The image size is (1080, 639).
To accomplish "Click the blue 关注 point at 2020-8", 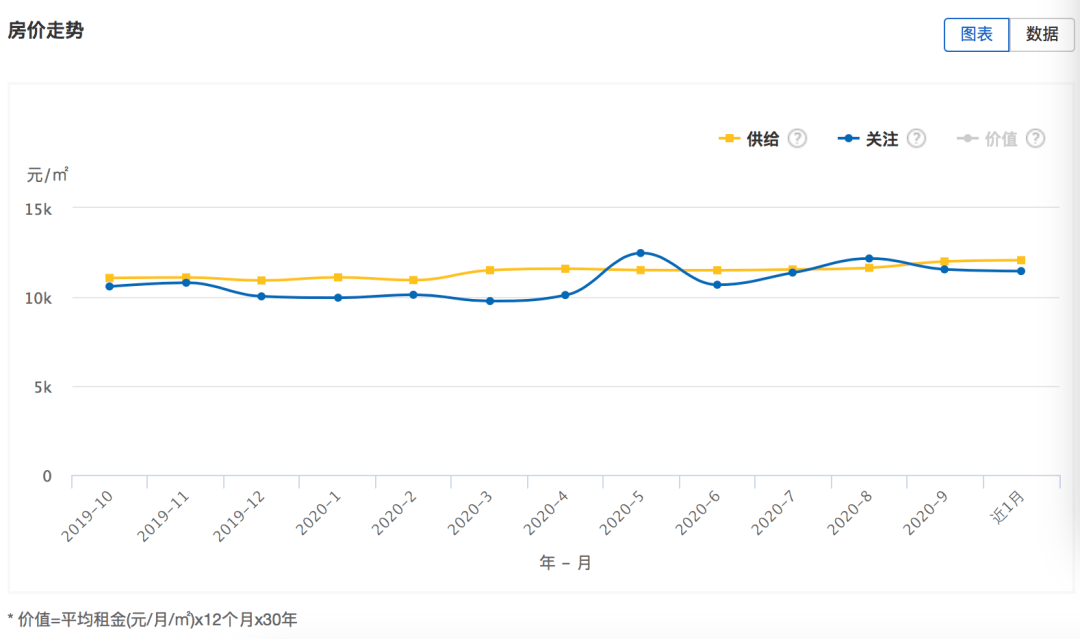I will (x=869, y=258).
